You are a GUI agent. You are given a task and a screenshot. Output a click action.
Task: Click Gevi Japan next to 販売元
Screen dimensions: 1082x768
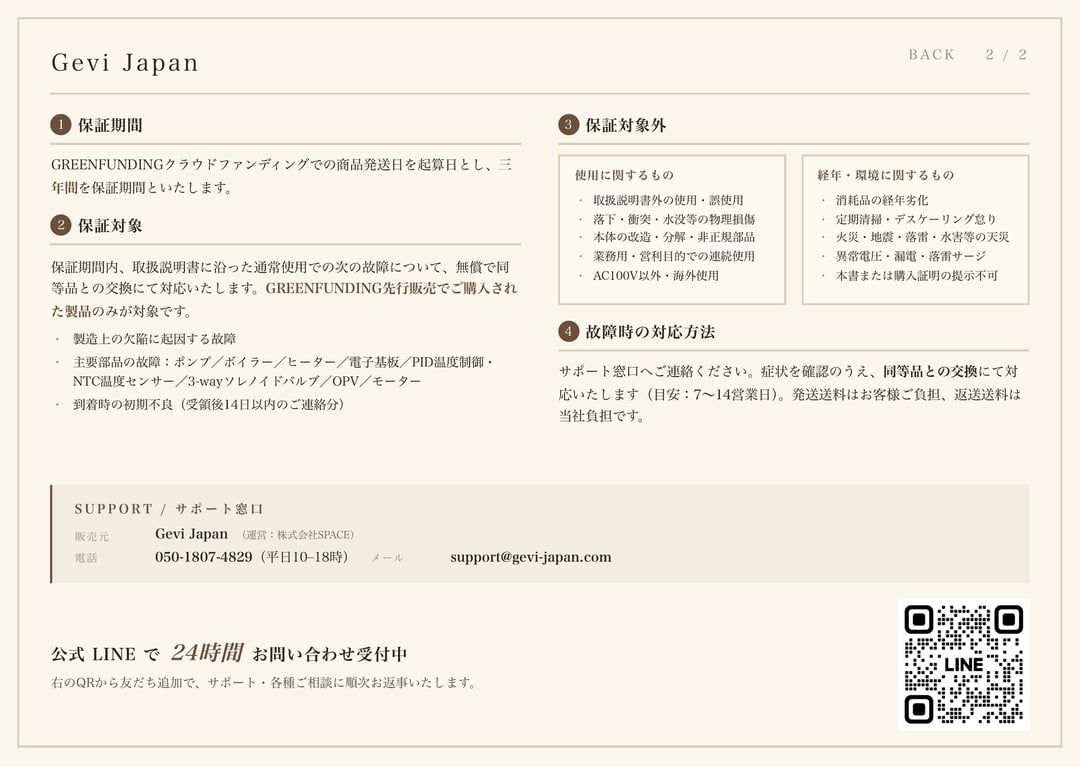pos(191,534)
